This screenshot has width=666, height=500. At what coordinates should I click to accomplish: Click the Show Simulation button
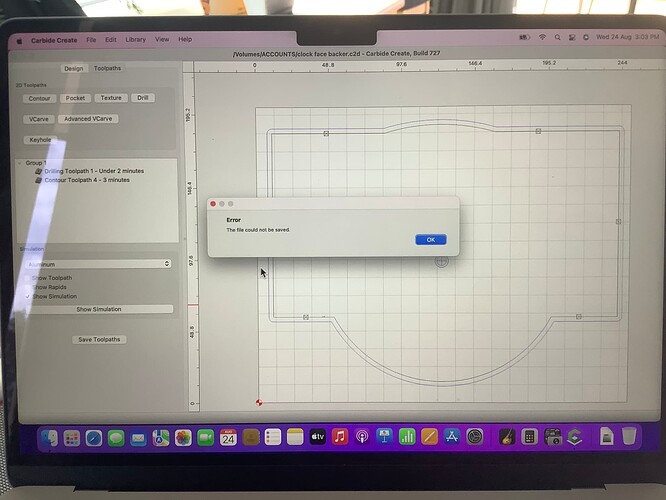[99, 309]
